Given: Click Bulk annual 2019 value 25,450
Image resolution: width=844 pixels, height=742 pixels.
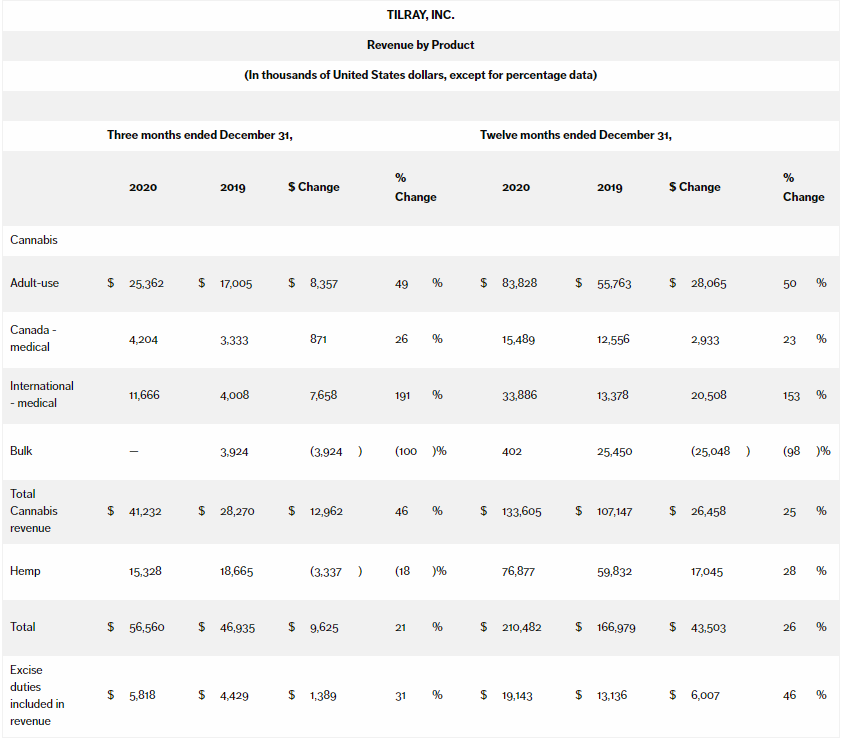Looking at the screenshot, I should pos(614,452).
